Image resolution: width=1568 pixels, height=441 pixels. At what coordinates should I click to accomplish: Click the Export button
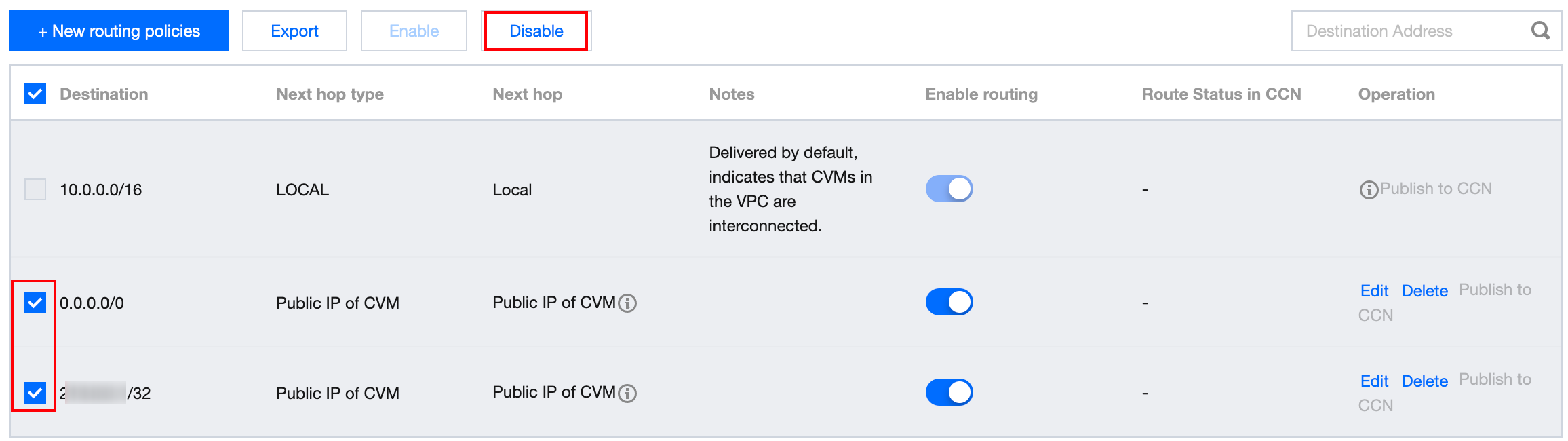[x=294, y=31]
